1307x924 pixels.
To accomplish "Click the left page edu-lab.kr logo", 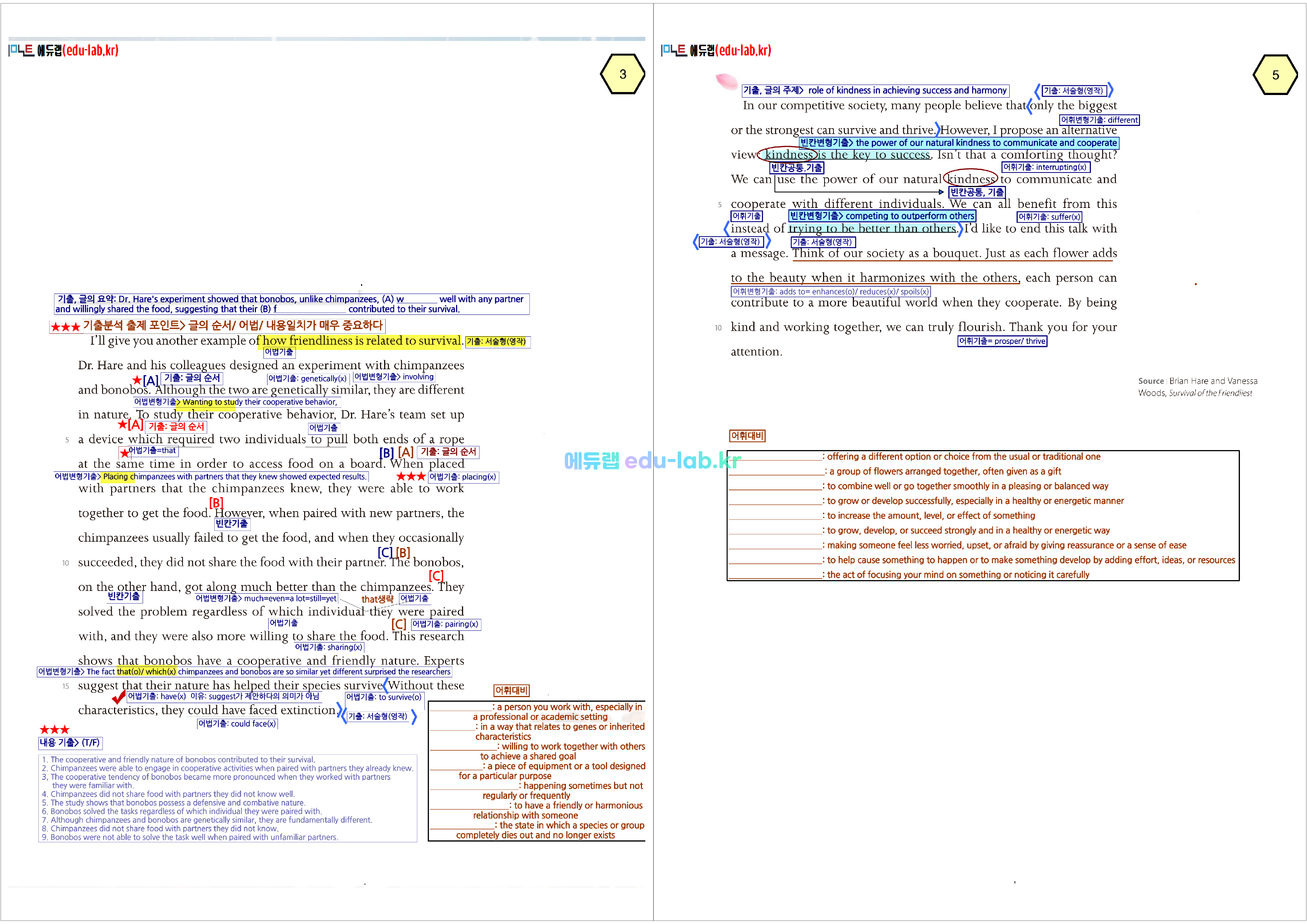I will tap(64, 50).
